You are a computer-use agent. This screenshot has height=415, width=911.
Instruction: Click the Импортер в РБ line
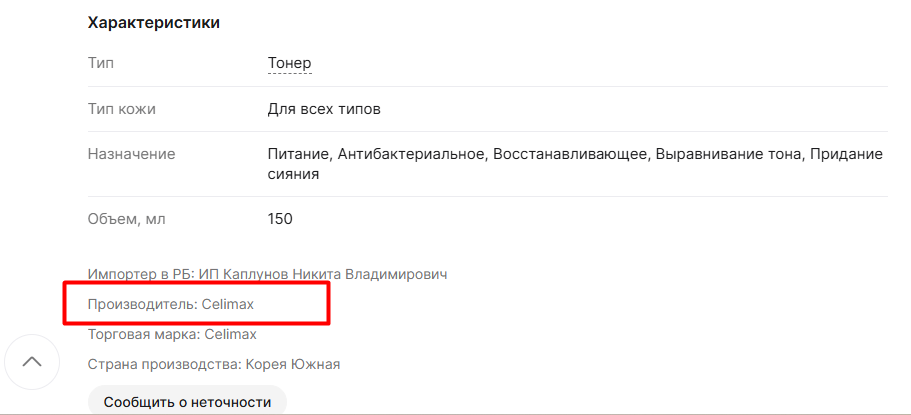tap(267, 274)
